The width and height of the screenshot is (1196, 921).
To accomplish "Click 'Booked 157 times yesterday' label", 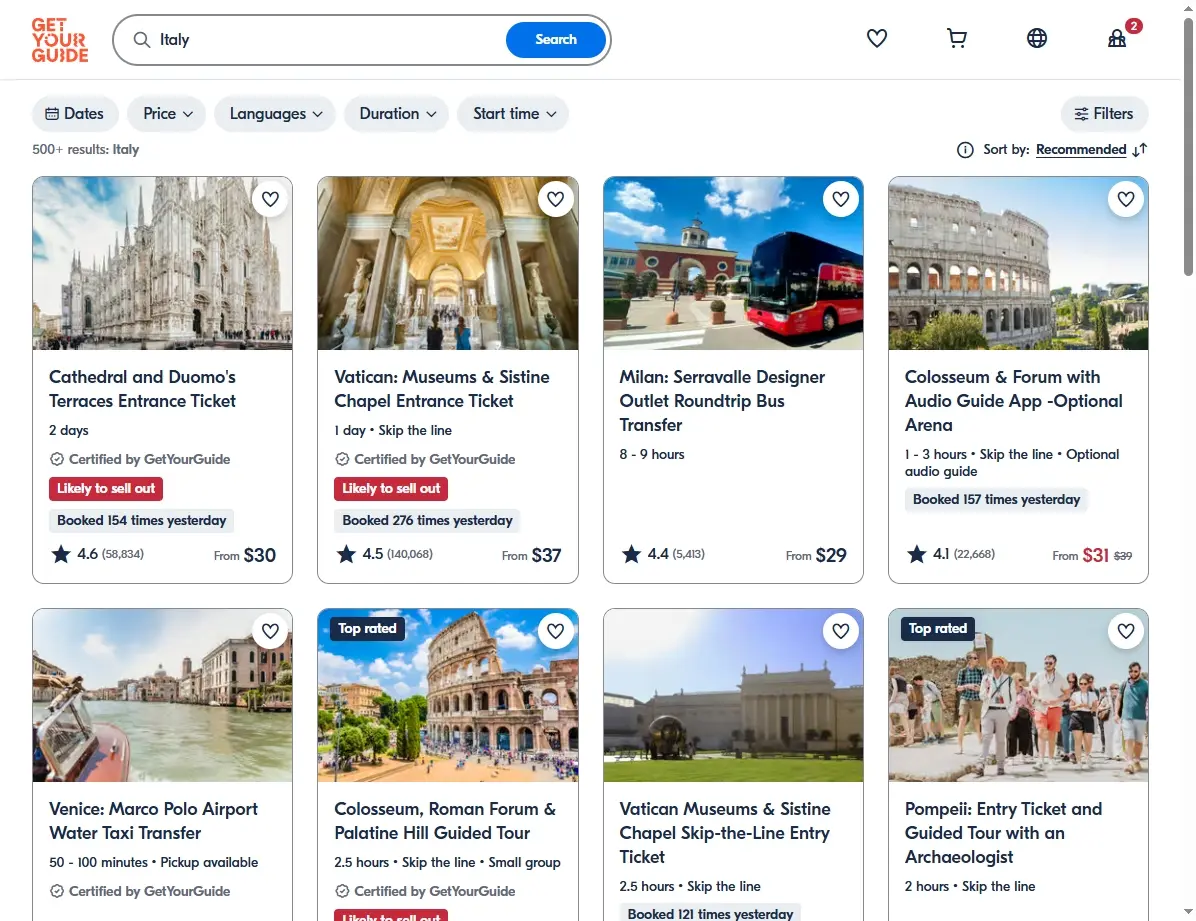I will click(996, 500).
